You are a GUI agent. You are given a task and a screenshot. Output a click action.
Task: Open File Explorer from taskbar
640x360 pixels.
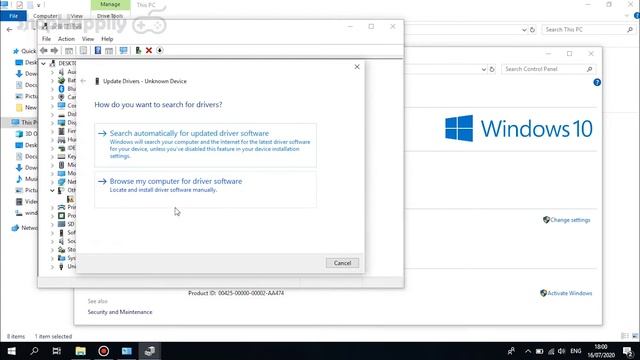pos(80,351)
